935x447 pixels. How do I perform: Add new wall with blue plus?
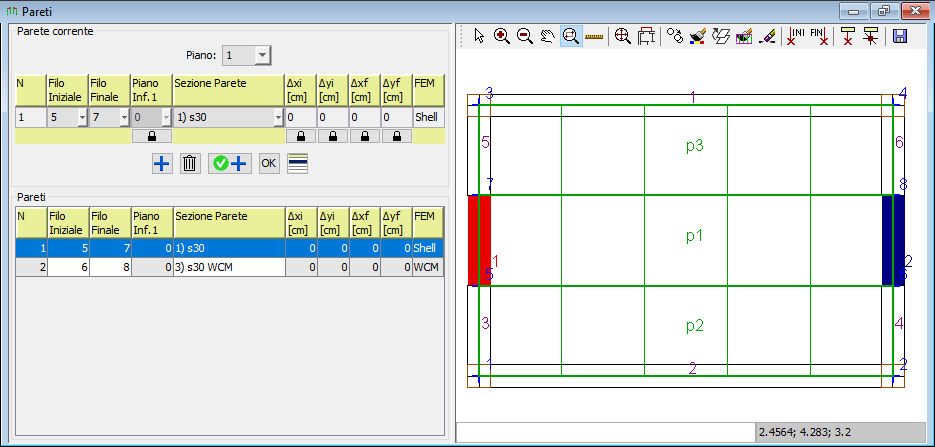tap(161, 163)
